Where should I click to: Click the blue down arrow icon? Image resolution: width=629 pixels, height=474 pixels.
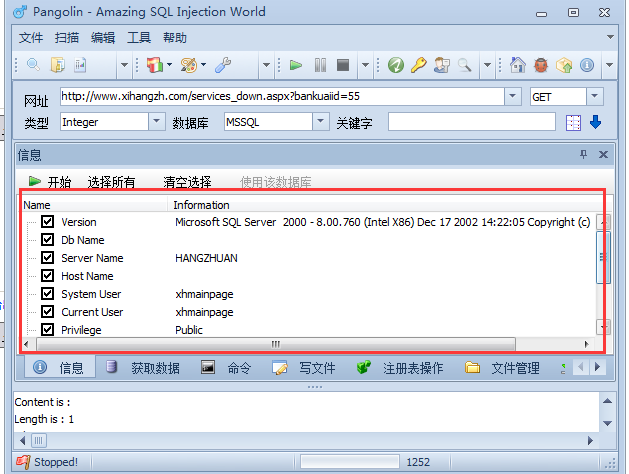(x=596, y=122)
